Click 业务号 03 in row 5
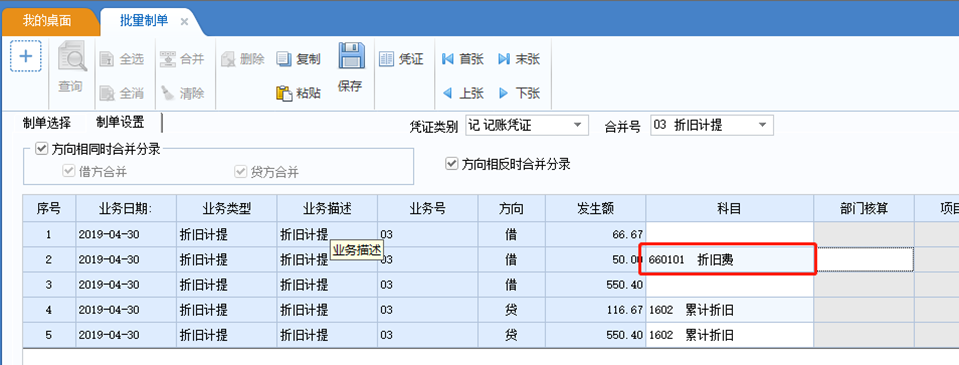 428,335
